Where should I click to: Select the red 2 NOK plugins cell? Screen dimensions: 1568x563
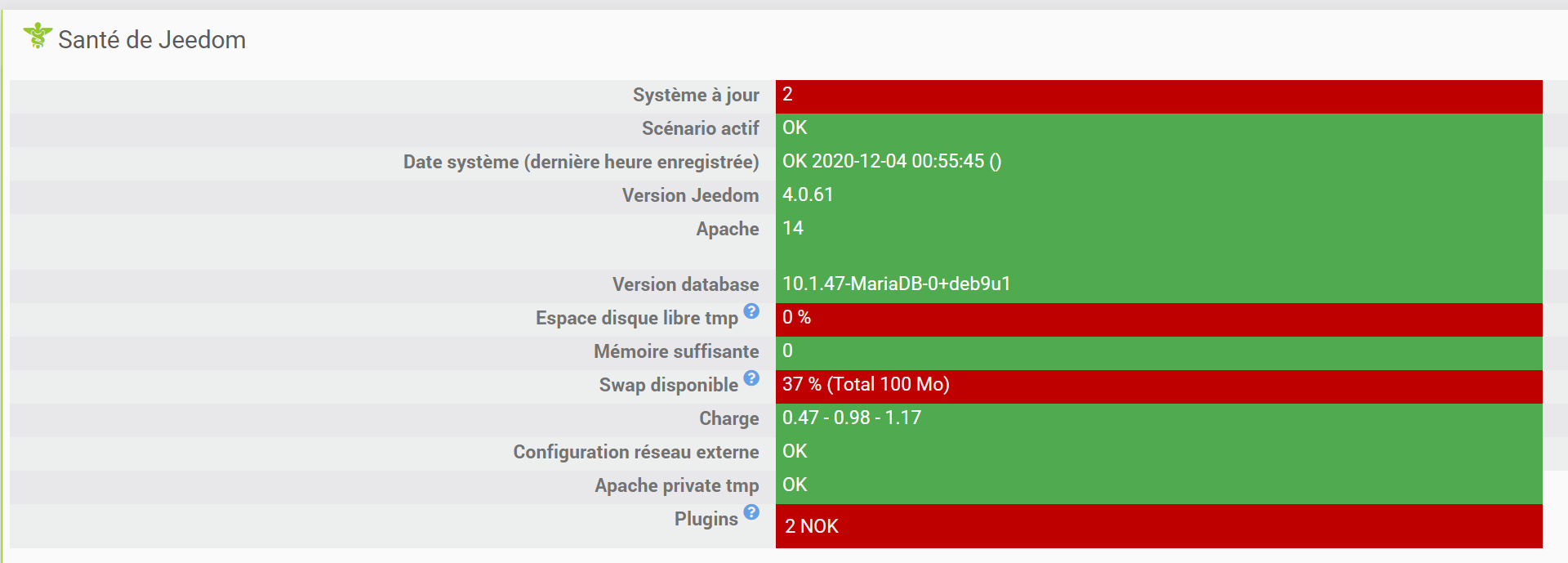point(812,526)
